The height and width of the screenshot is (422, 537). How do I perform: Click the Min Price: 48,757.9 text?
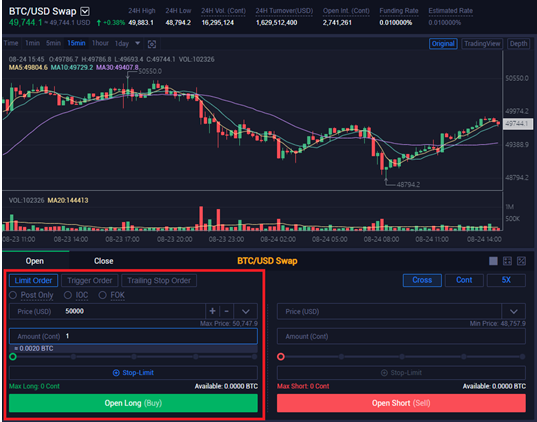[498, 323]
